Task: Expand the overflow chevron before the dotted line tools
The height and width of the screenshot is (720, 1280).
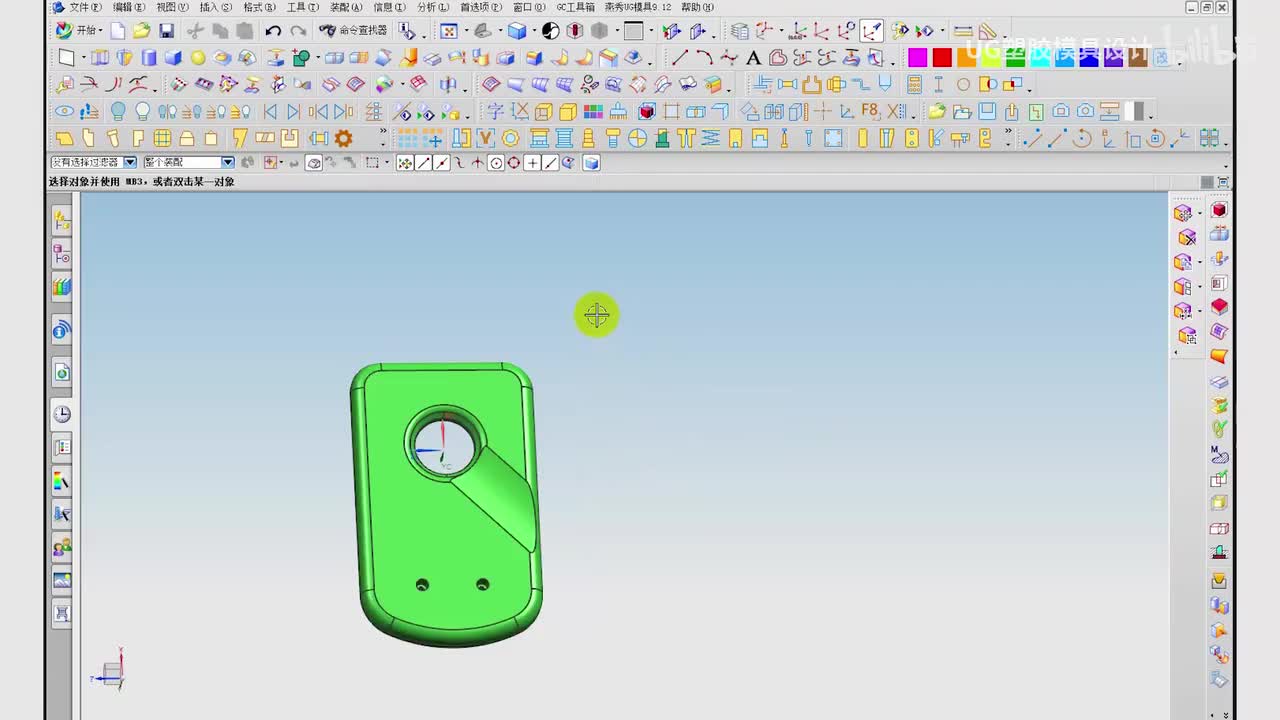Action: pyautogui.click(x=1009, y=132)
